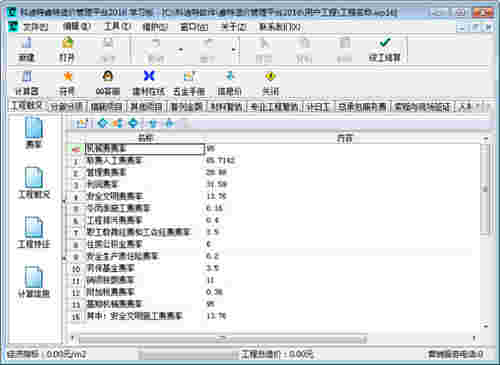The width and height of the screenshot is (500, 365).
Task: Click the blue arrows icon beside 五金手册
Action: 229,83
